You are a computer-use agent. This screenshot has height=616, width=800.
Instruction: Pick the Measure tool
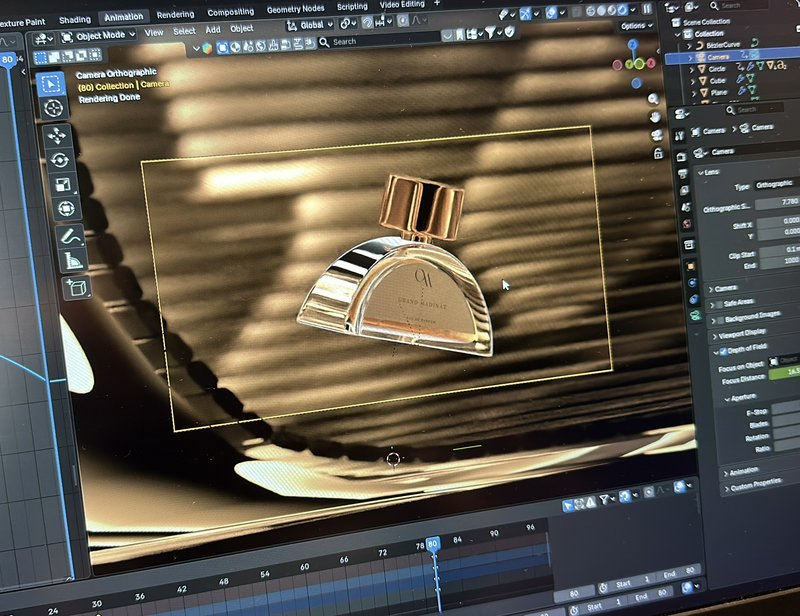pyautogui.click(x=73, y=261)
